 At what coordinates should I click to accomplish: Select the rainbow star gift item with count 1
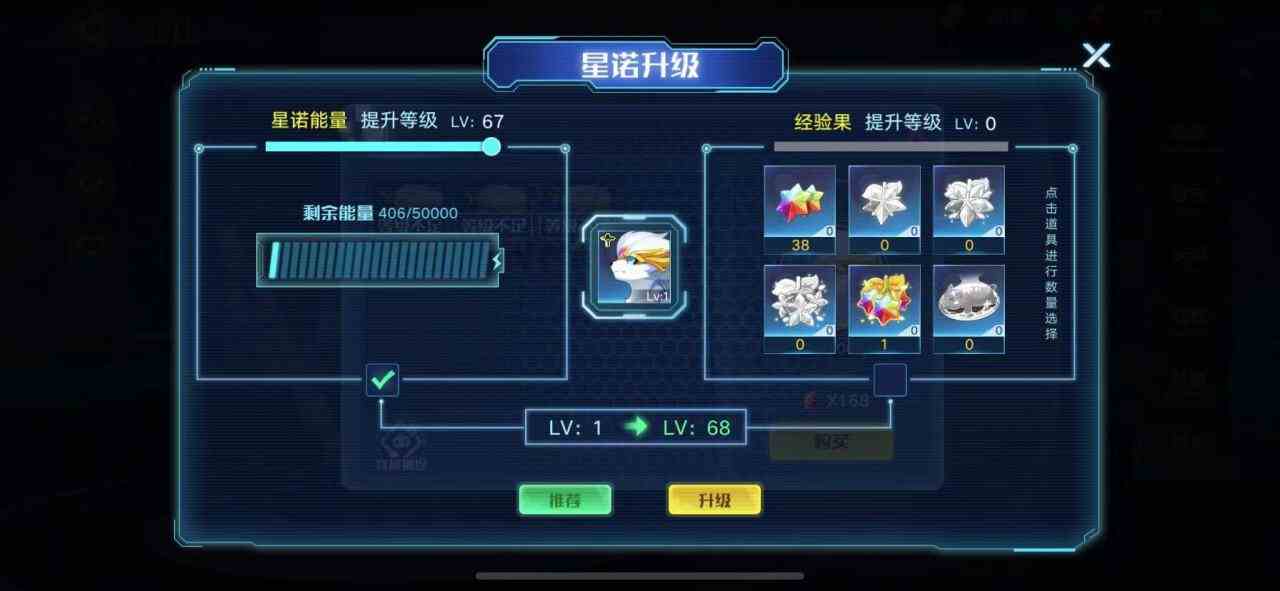pyautogui.click(x=884, y=309)
